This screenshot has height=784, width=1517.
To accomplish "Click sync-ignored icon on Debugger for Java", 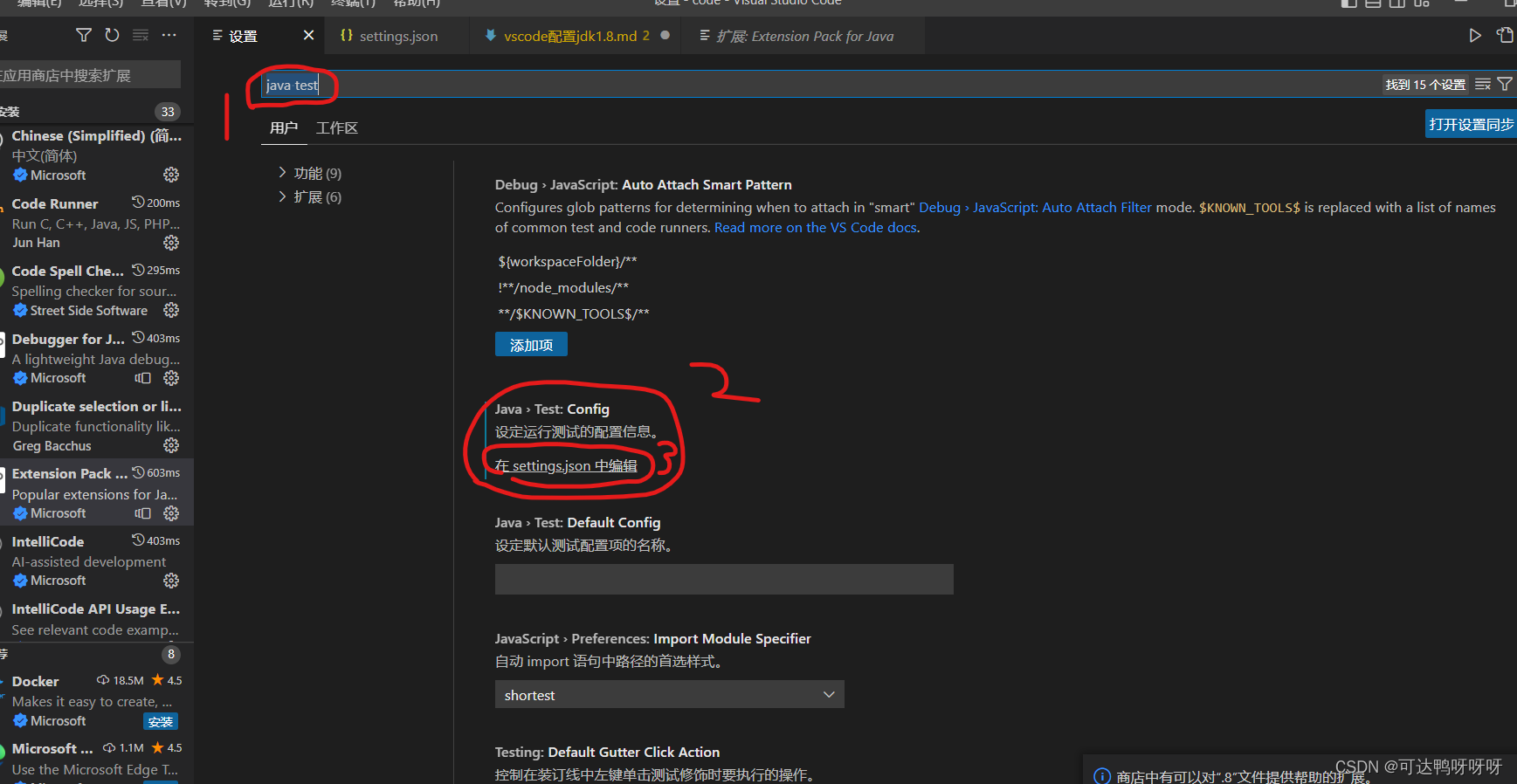I will coord(142,378).
